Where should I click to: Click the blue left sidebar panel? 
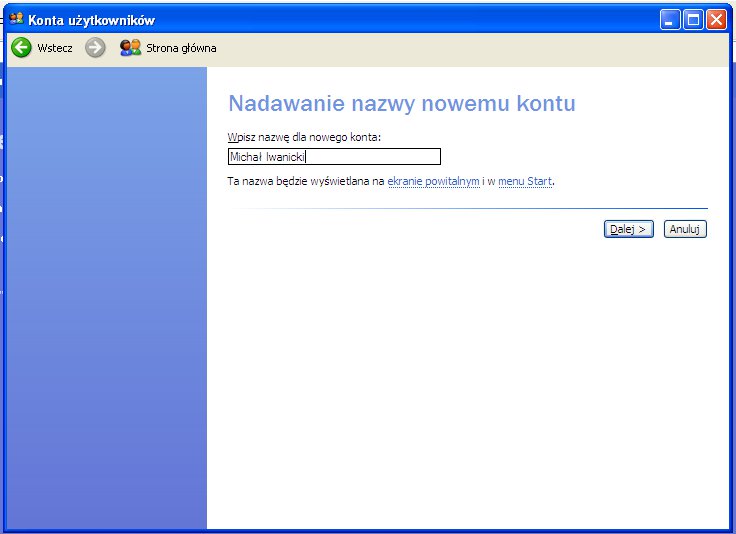pyautogui.click(x=106, y=300)
